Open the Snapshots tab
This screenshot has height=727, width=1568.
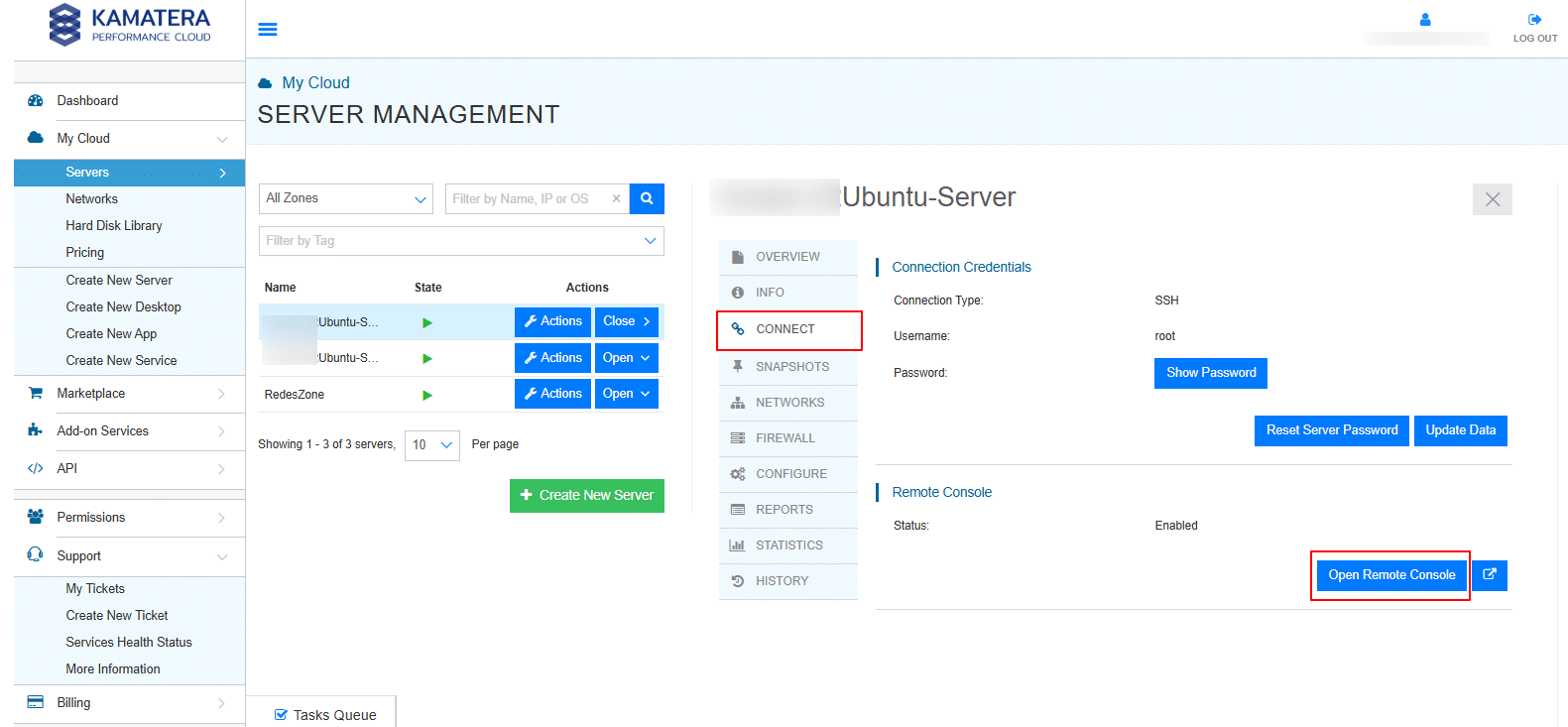[x=788, y=367]
